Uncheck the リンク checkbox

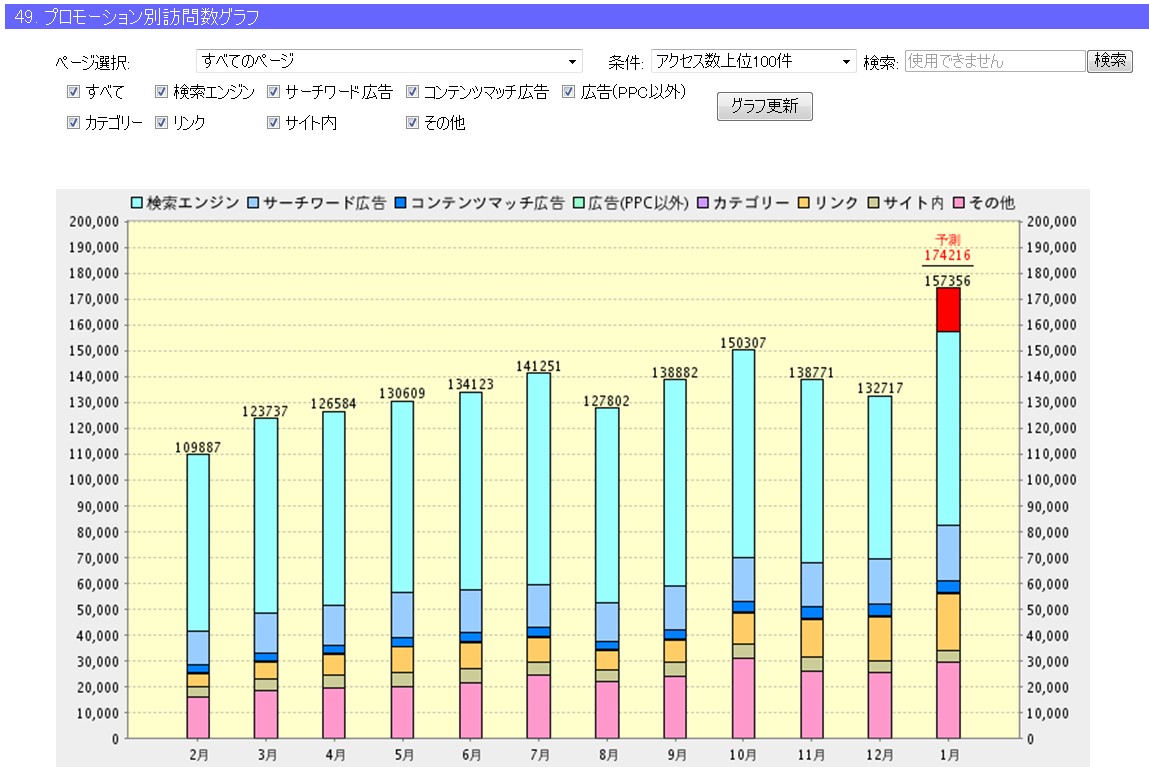[x=162, y=123]
